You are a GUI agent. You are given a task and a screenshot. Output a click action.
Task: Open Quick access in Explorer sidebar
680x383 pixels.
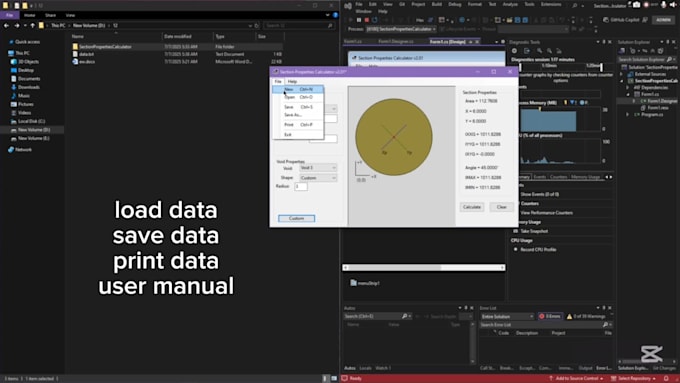(27, 42)
